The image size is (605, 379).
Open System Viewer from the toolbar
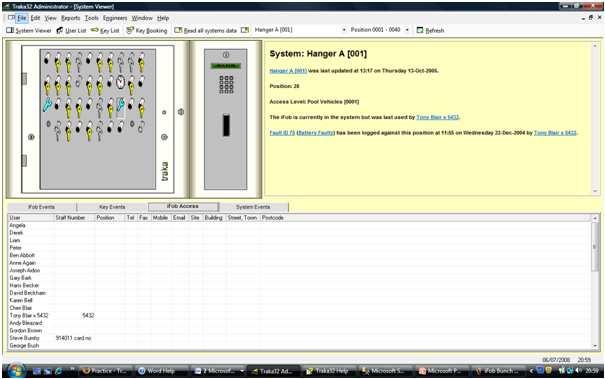click(x=29, y=30)
